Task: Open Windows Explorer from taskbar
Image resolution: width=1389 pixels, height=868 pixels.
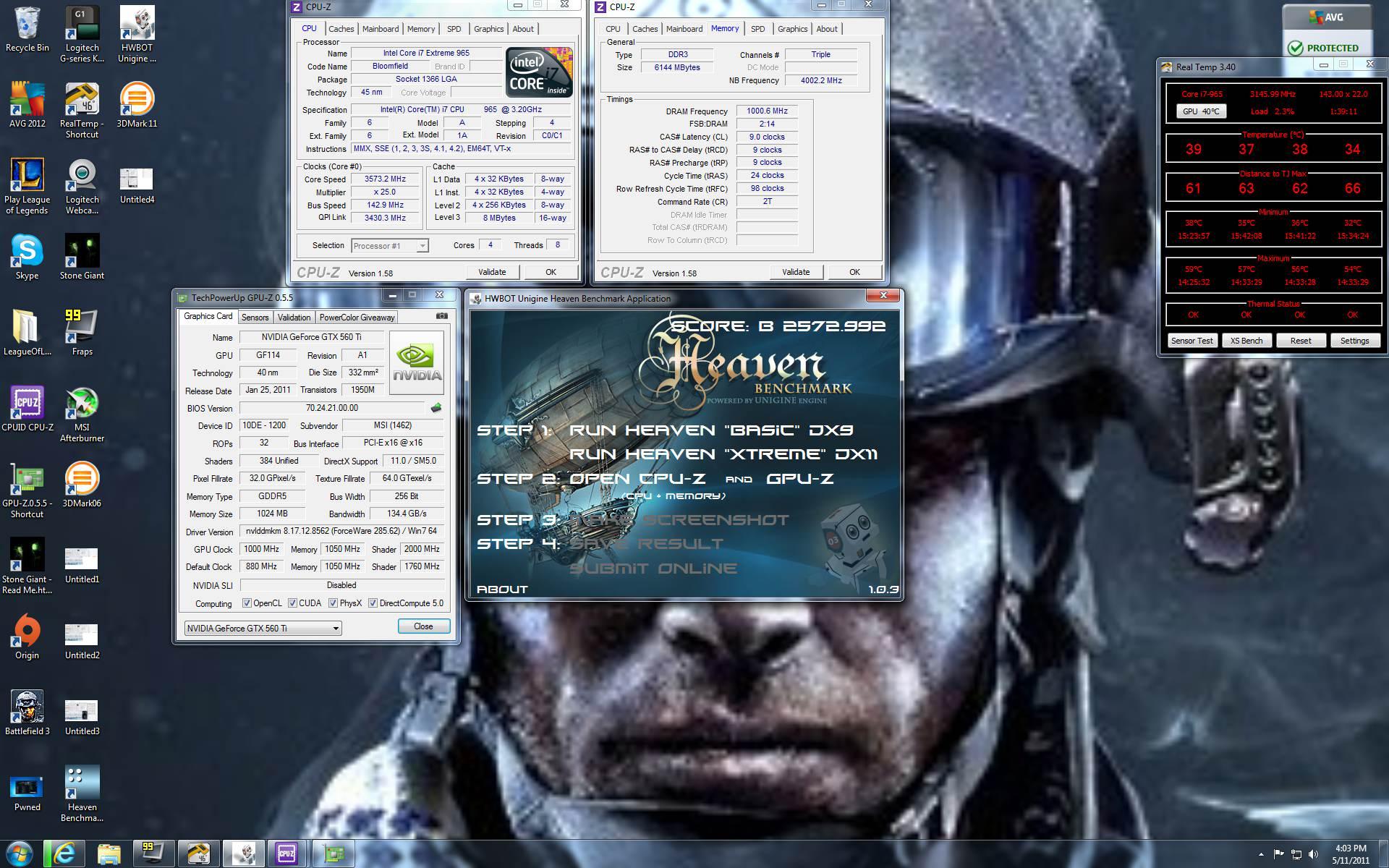Action: [x=109, y=854]
